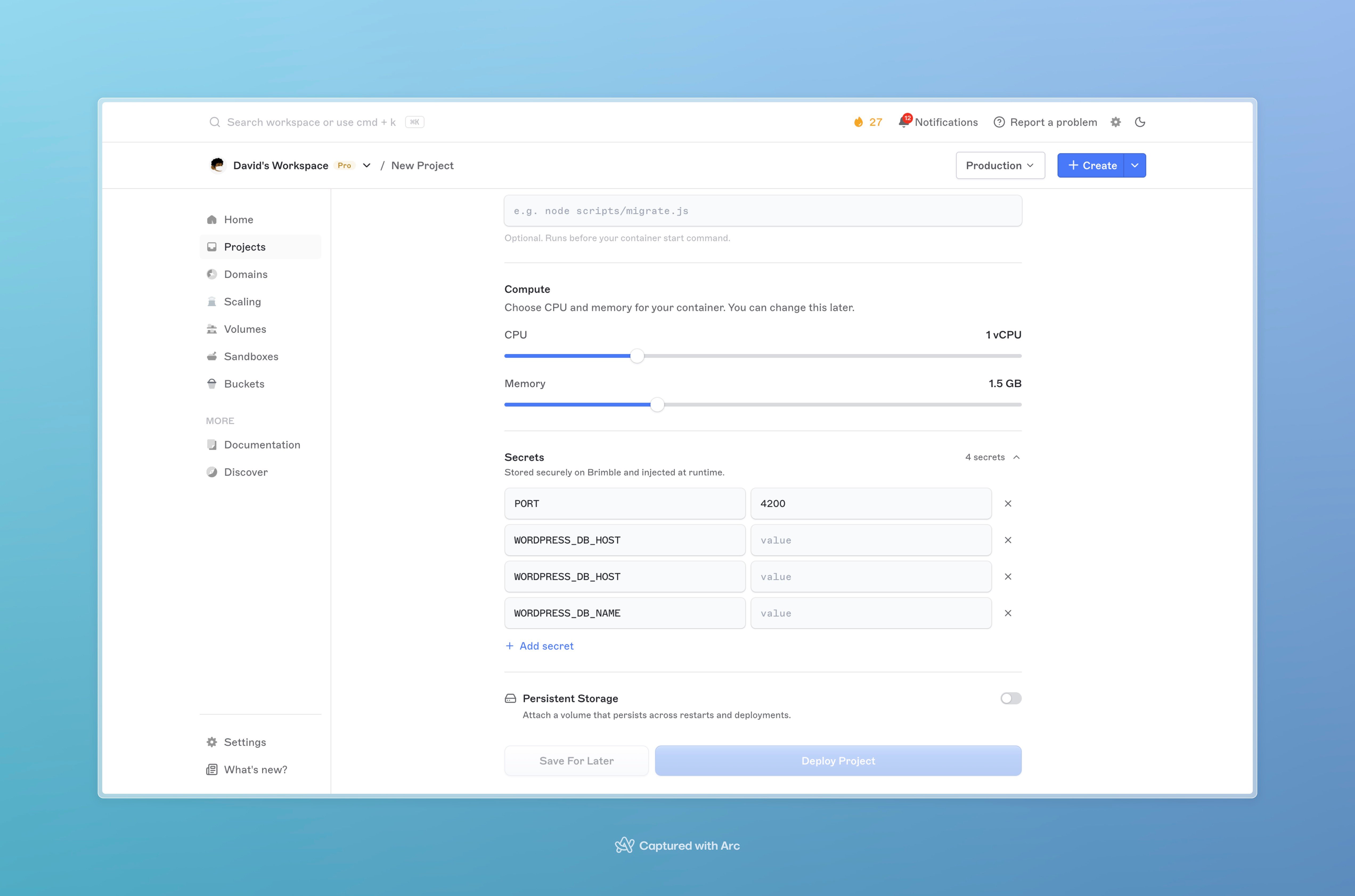Click the WORDPRESS_DB_NAME key field
Image resolution: width=1355 pixels, height=896 pixels.
[625, 613]
